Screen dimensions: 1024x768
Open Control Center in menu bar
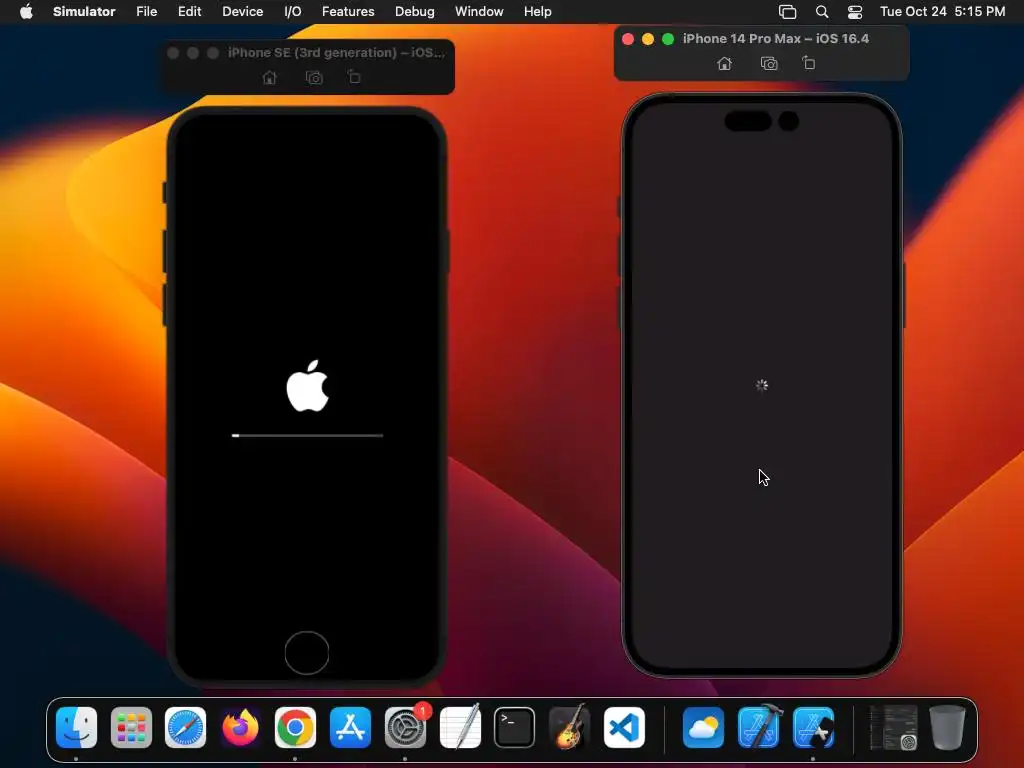pos(855,12)
